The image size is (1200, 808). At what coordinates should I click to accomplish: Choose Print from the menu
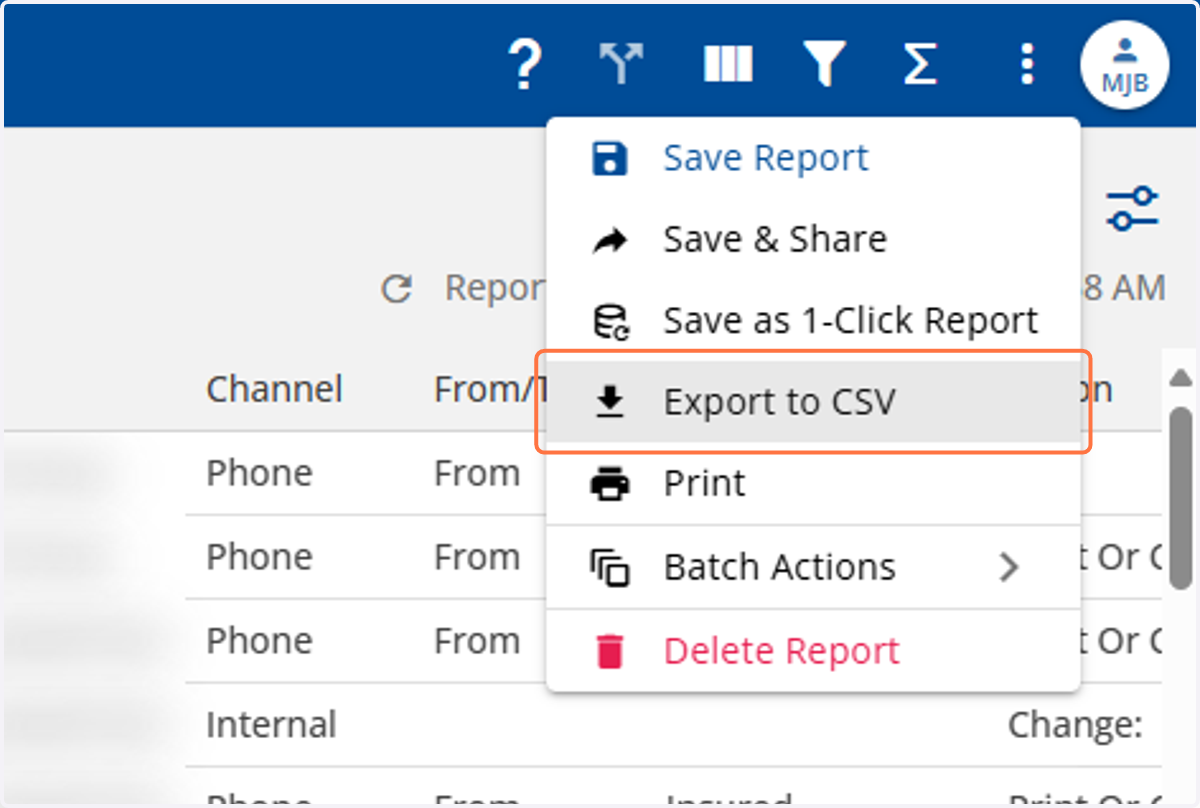click(813, 484)
